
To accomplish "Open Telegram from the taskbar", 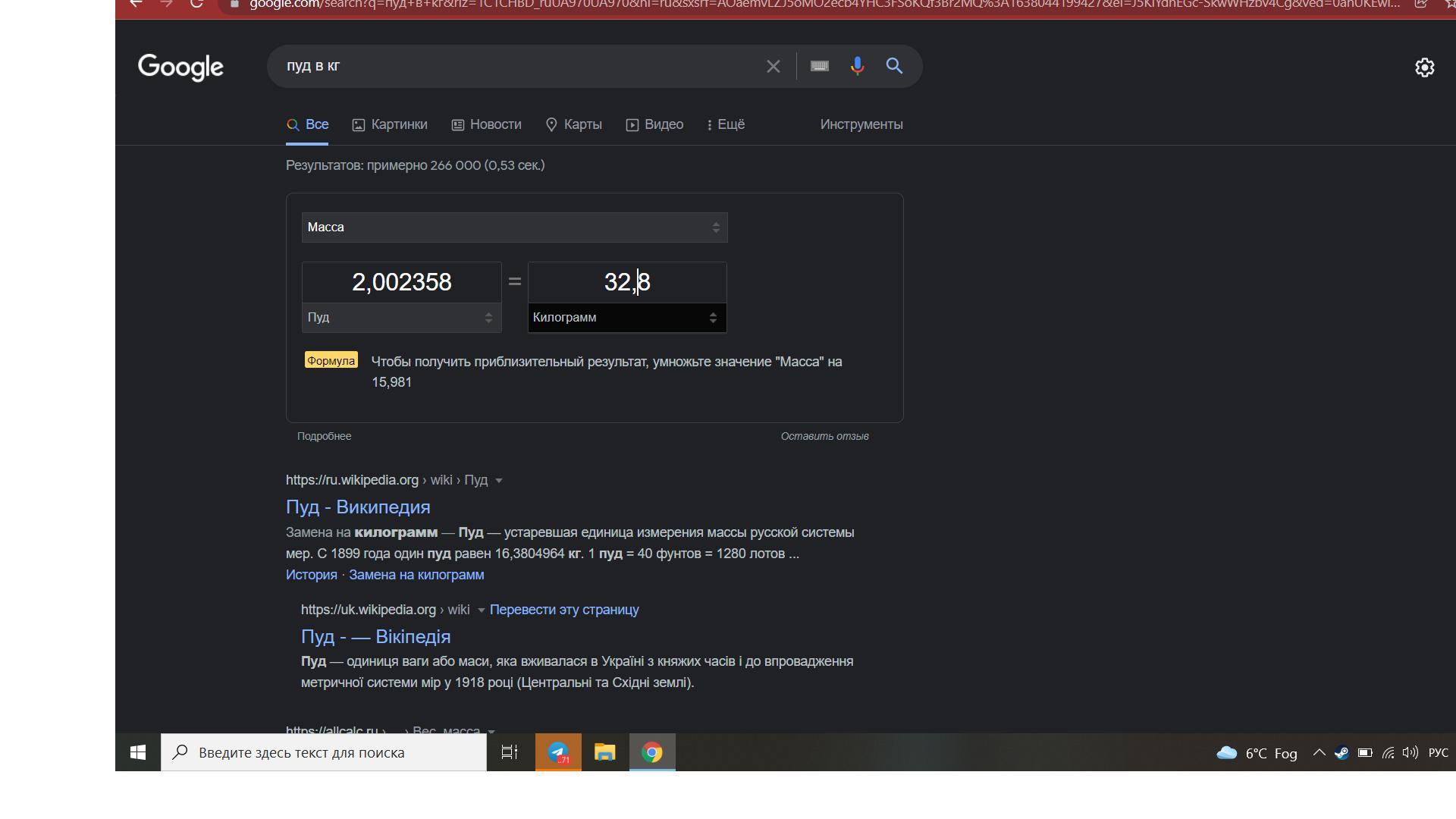I will 558,752.
